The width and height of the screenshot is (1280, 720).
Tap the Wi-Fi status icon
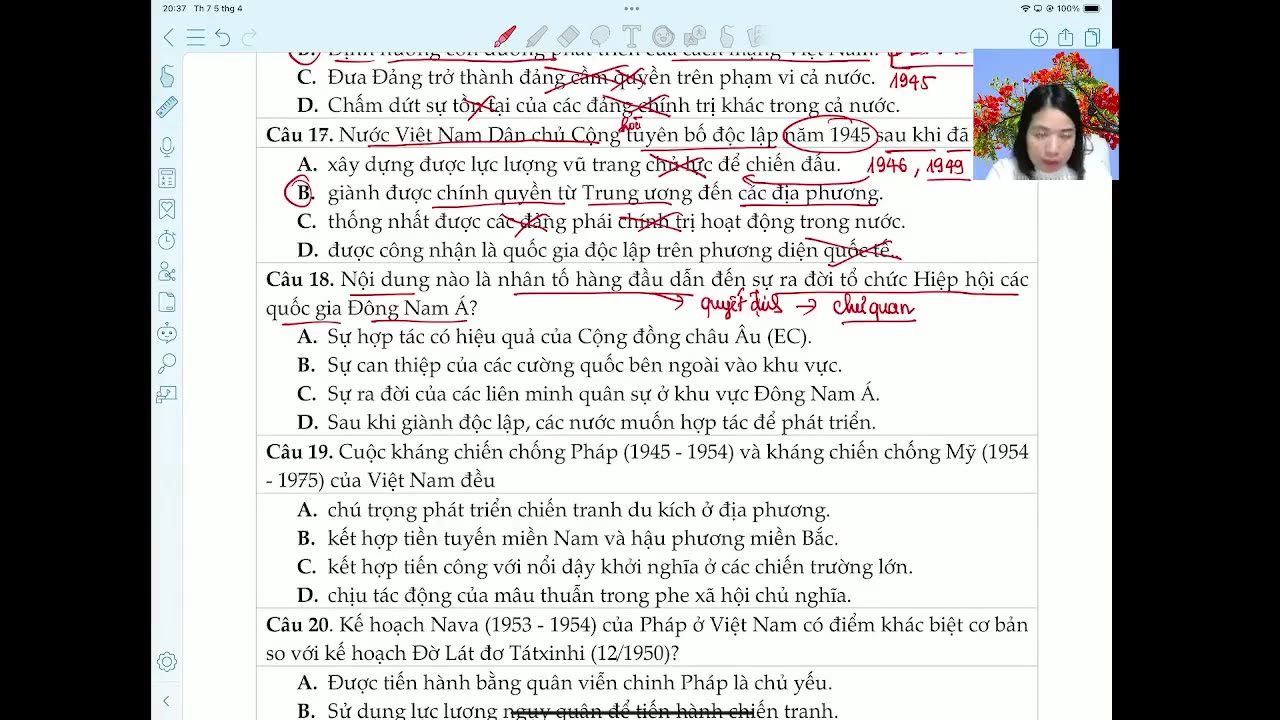coord(1025,8)
